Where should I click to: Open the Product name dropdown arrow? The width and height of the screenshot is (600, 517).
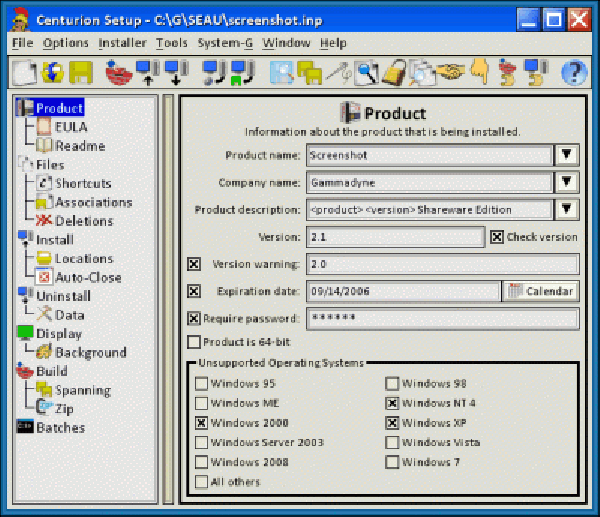click(567, 155)
